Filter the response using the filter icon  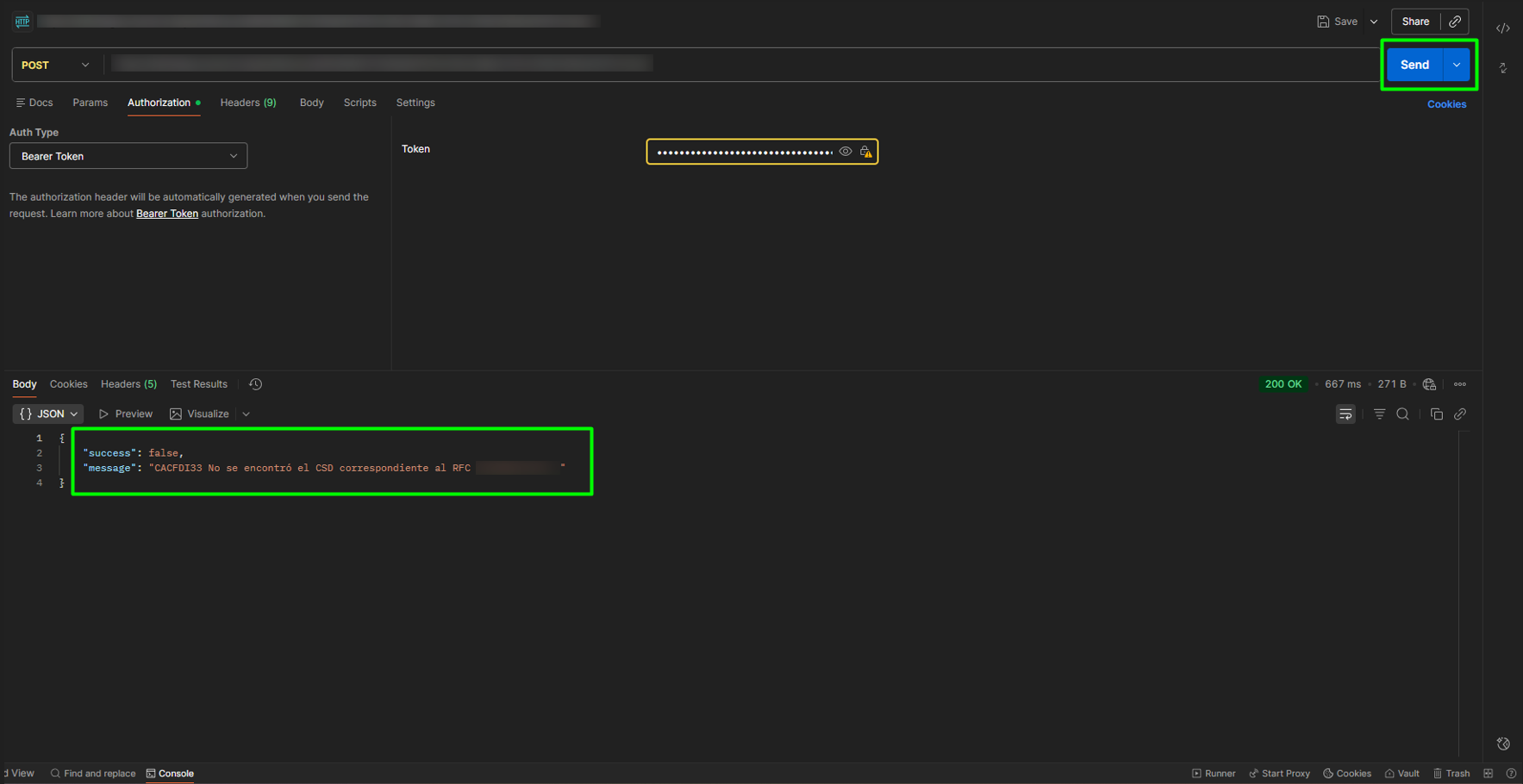(x=1379, y=414)
